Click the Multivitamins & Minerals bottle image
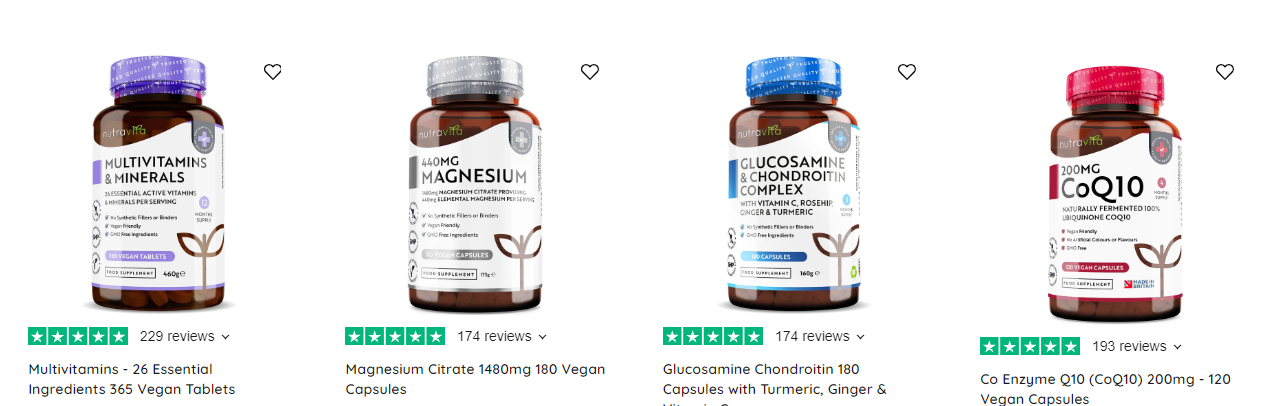Screen dimensions: 1265x406 pos(157,184)
